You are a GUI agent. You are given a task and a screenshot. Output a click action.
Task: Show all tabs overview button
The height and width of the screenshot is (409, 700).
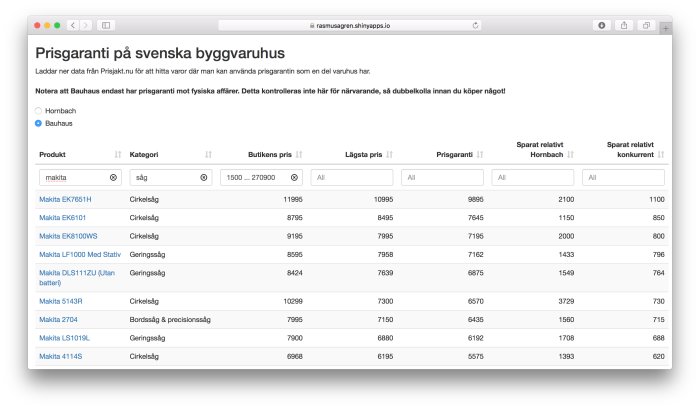click(646, 25)
